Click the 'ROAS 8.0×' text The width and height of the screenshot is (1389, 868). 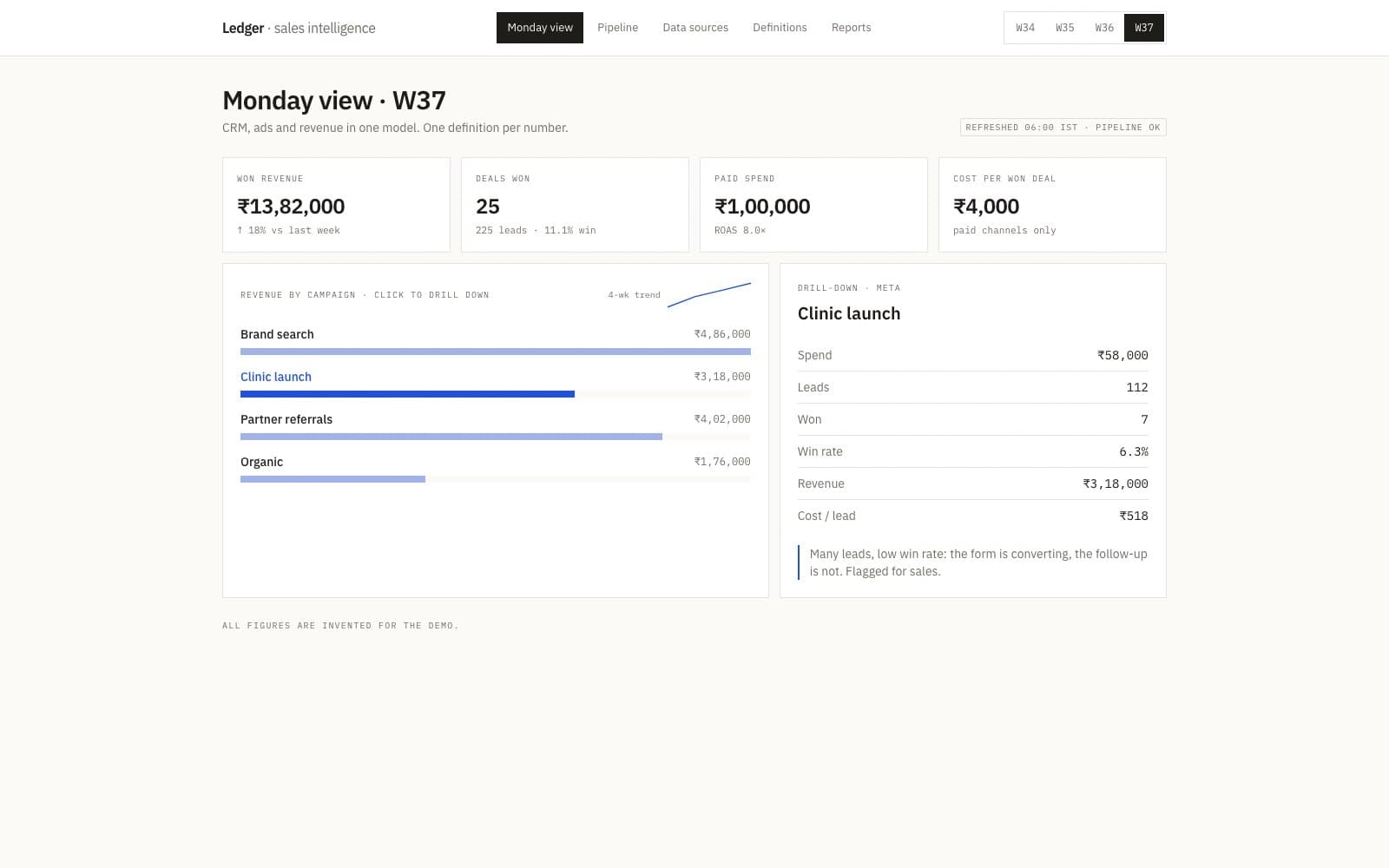coord(740,230)
